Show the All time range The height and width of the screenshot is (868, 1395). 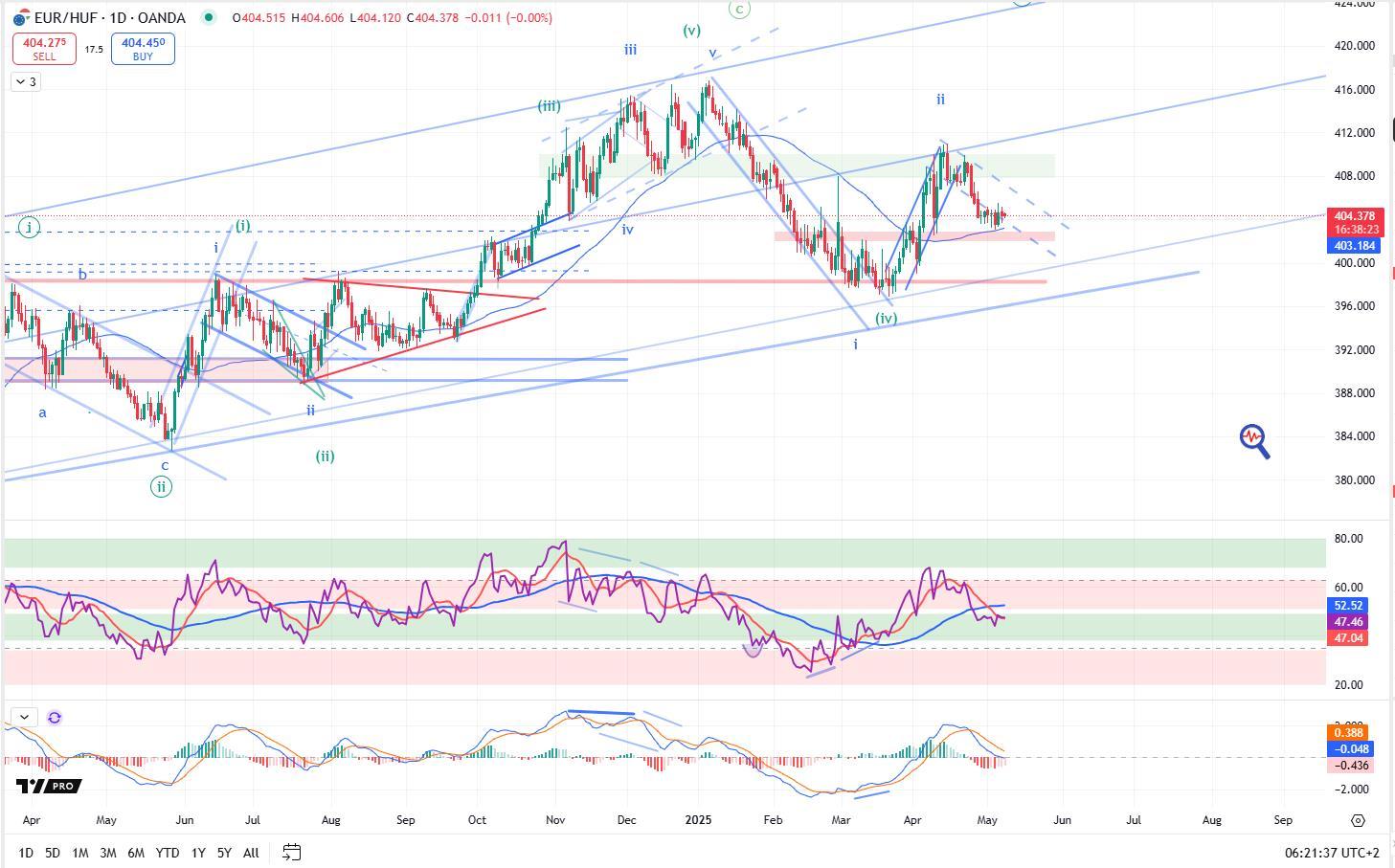(251, 853)
